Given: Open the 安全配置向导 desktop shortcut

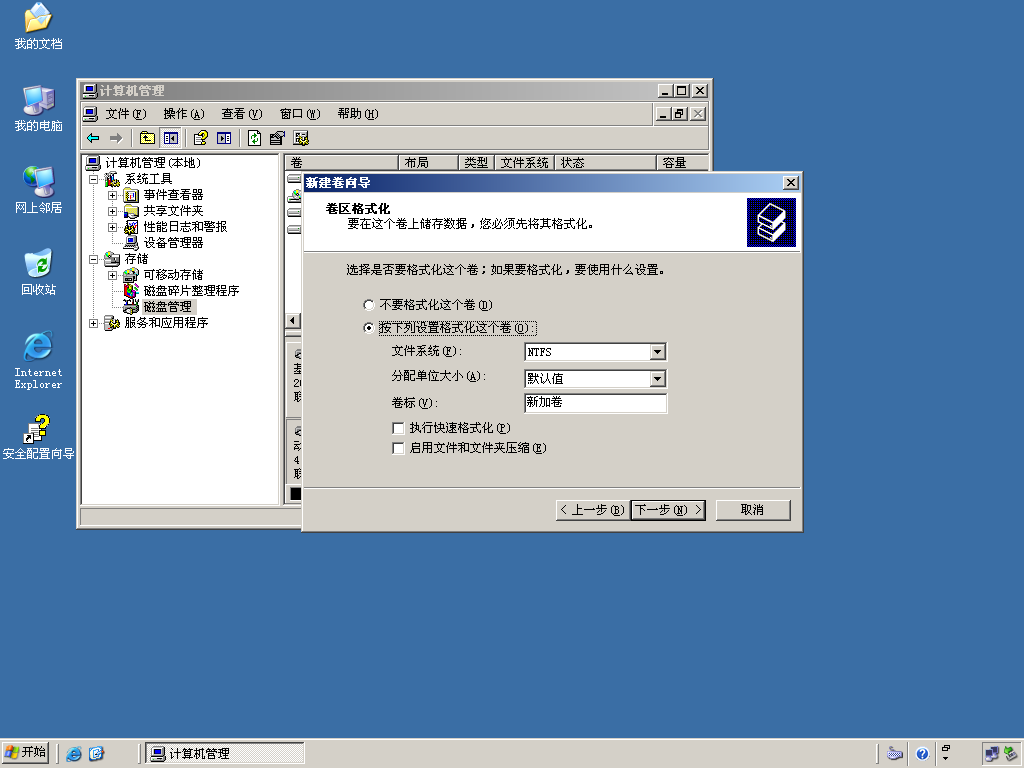Looking at the screenshot, I should pos(38,437).
